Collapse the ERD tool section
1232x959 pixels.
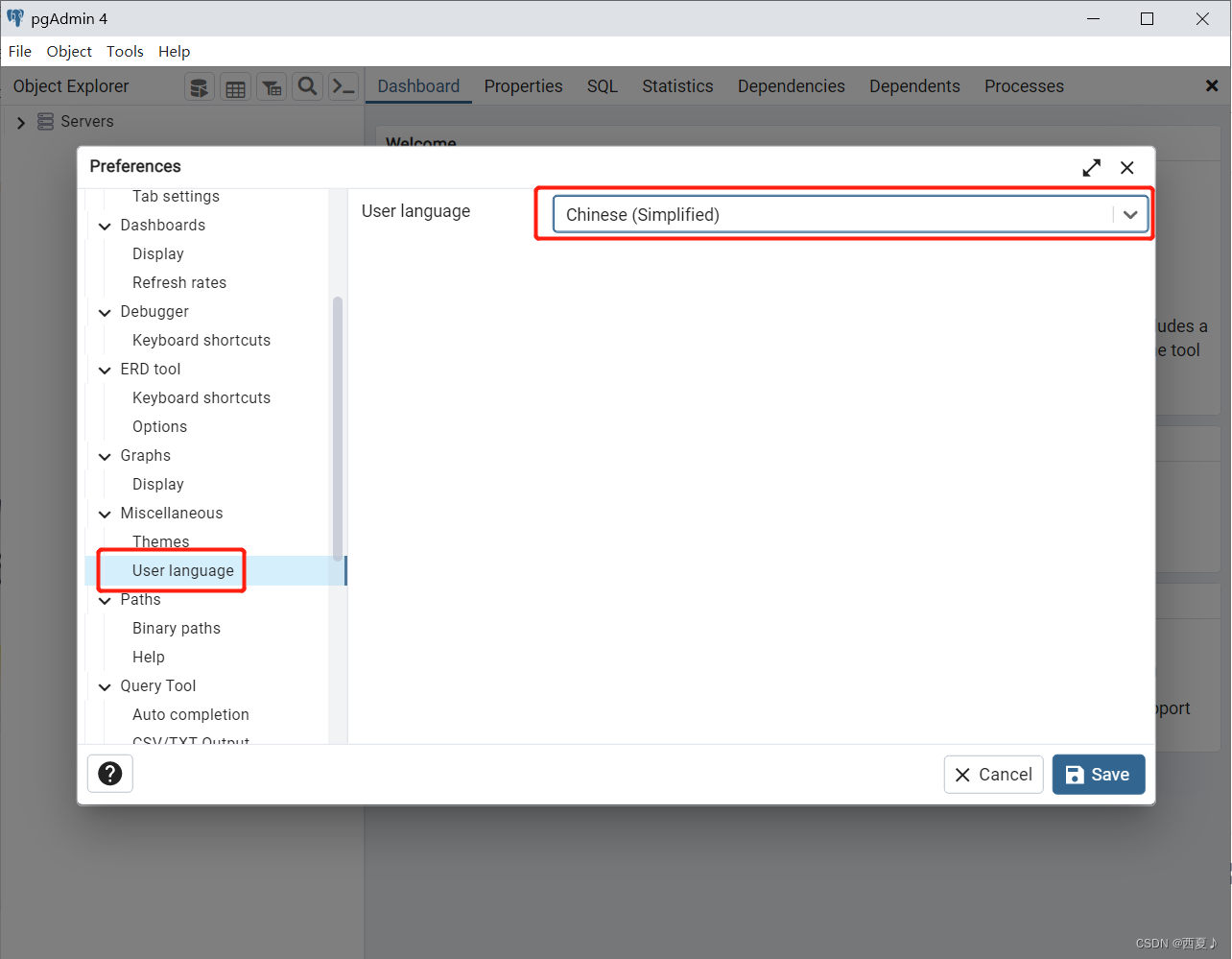[x=105, y=371]
